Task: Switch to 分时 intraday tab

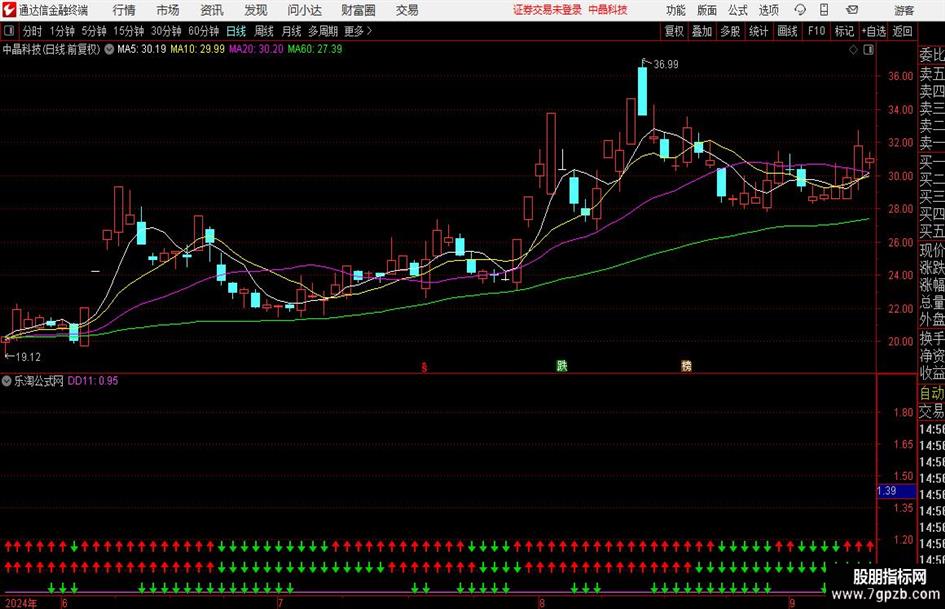Action: tap(32, 31)
